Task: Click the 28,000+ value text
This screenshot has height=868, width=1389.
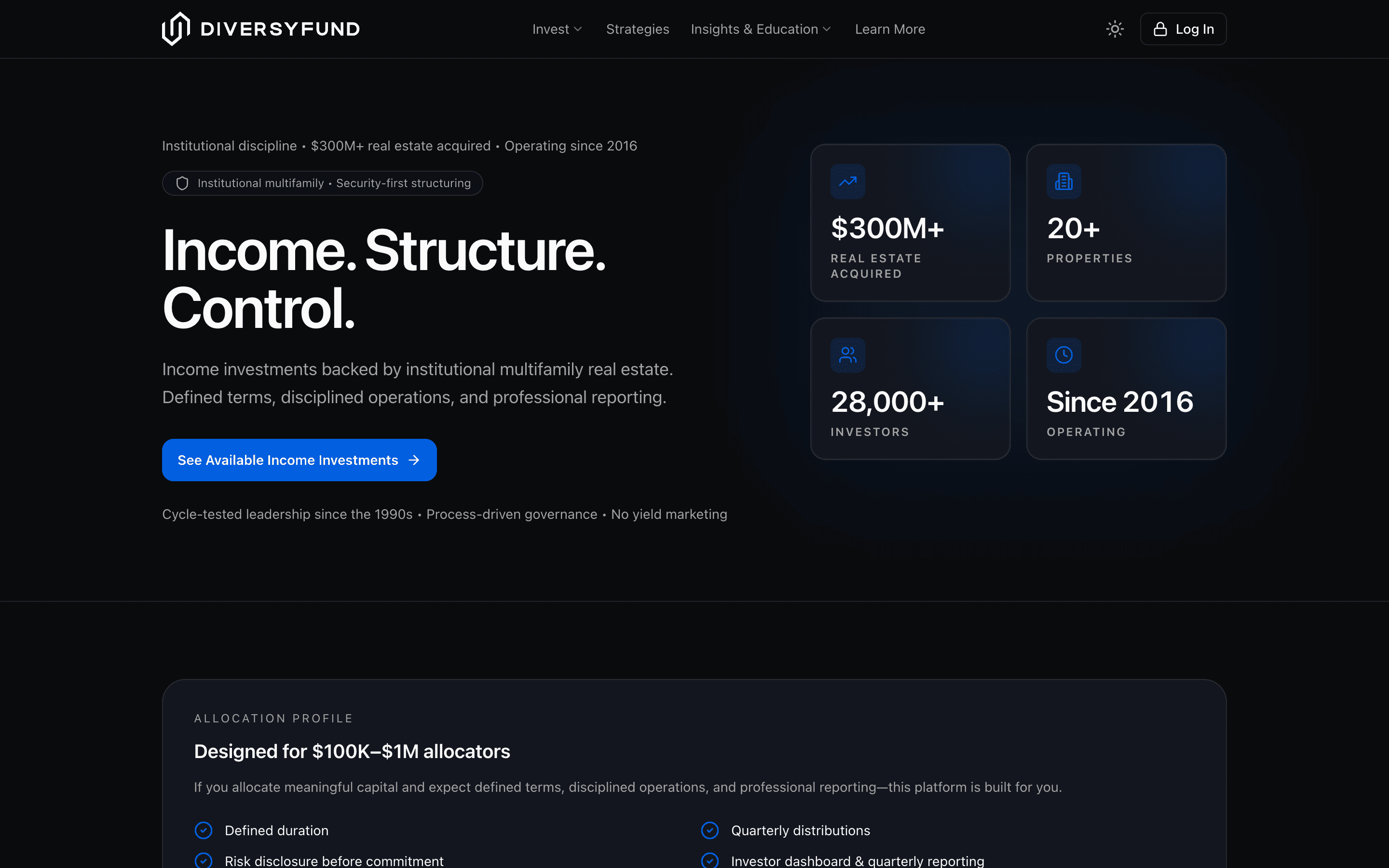Action: coord(887,402)
